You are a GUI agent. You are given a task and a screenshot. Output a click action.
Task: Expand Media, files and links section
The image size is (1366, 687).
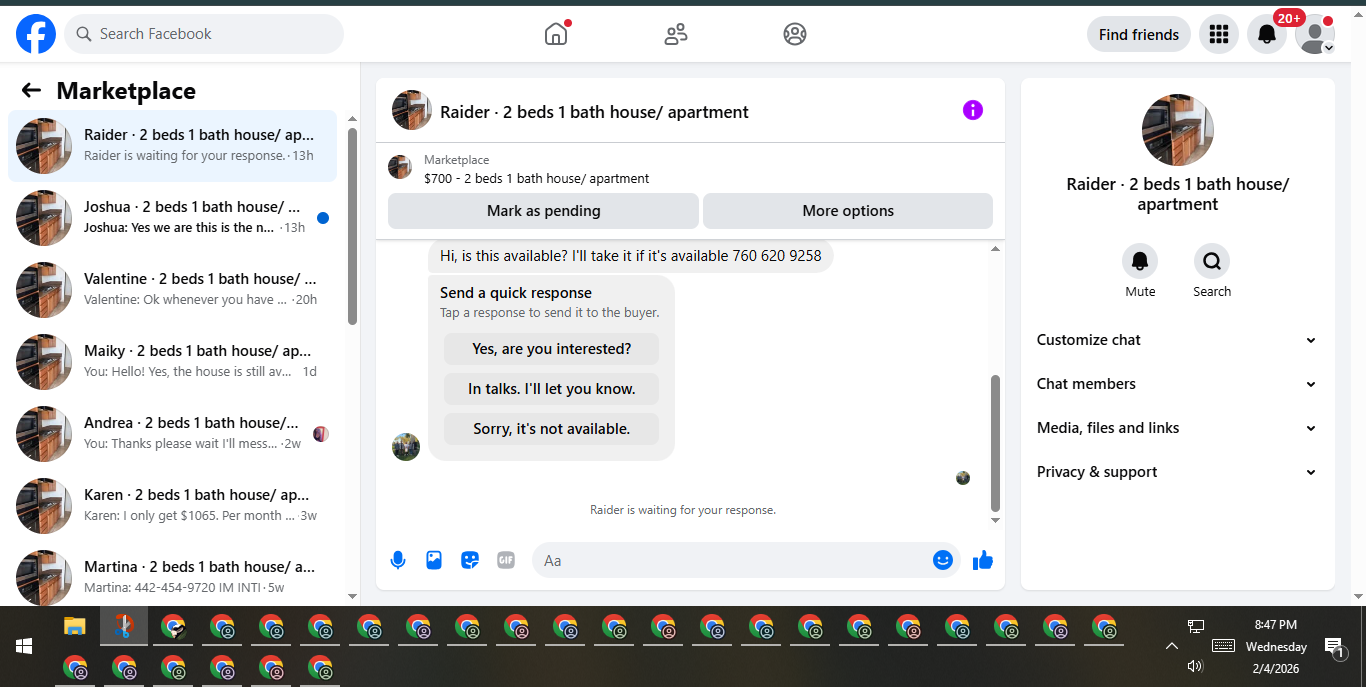point(1177,428)
